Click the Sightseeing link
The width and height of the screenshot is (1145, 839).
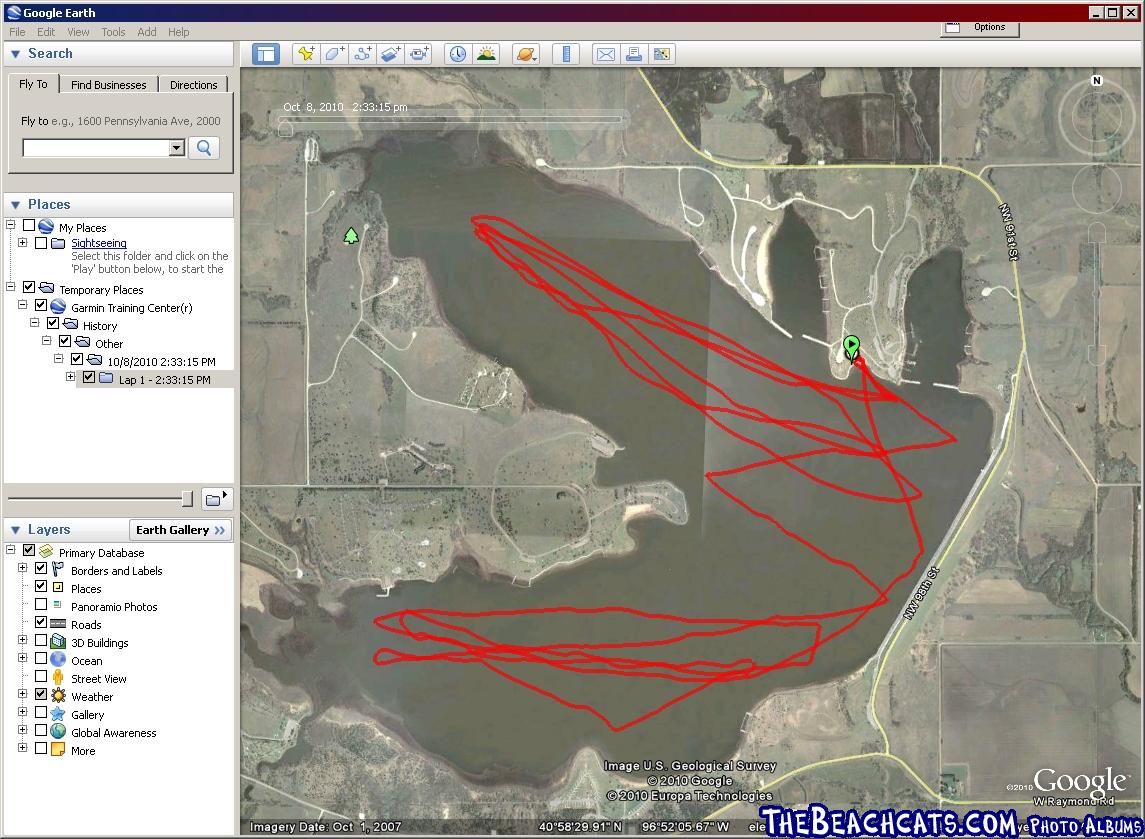tap(99, 243)
